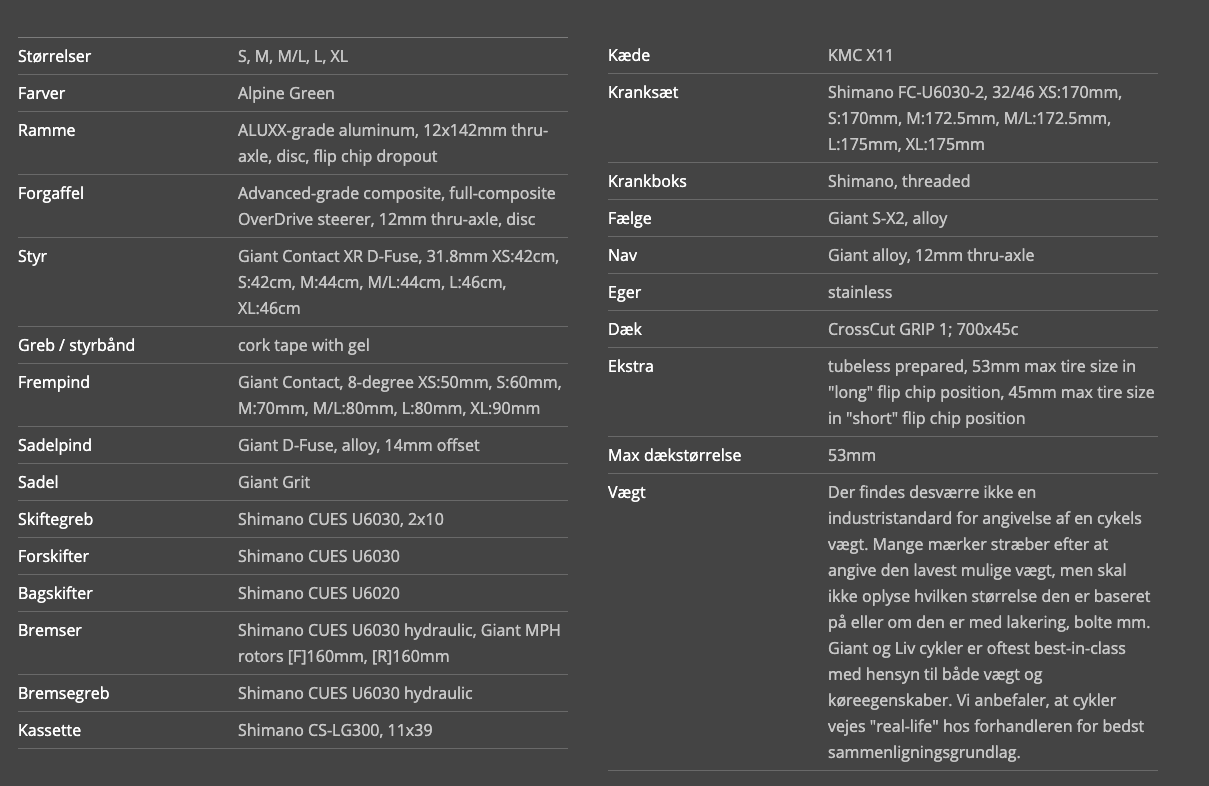Click the 'Kranksæt' label
1209x786 pixels.
643,92
